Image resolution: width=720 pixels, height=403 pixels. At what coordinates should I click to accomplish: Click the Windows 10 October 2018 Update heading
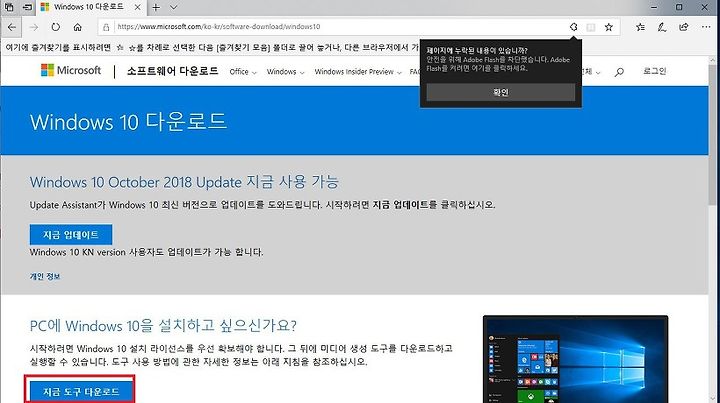pyautogui.click(x=184, y=182)
